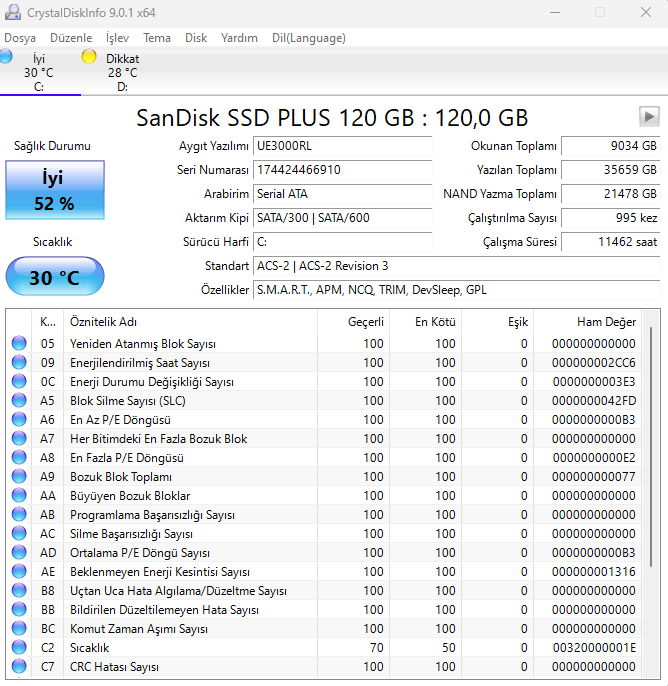This screenshot has height=686, width=668.
Task: Click the serial number field 174424466910
Action: tap(343, 170)
